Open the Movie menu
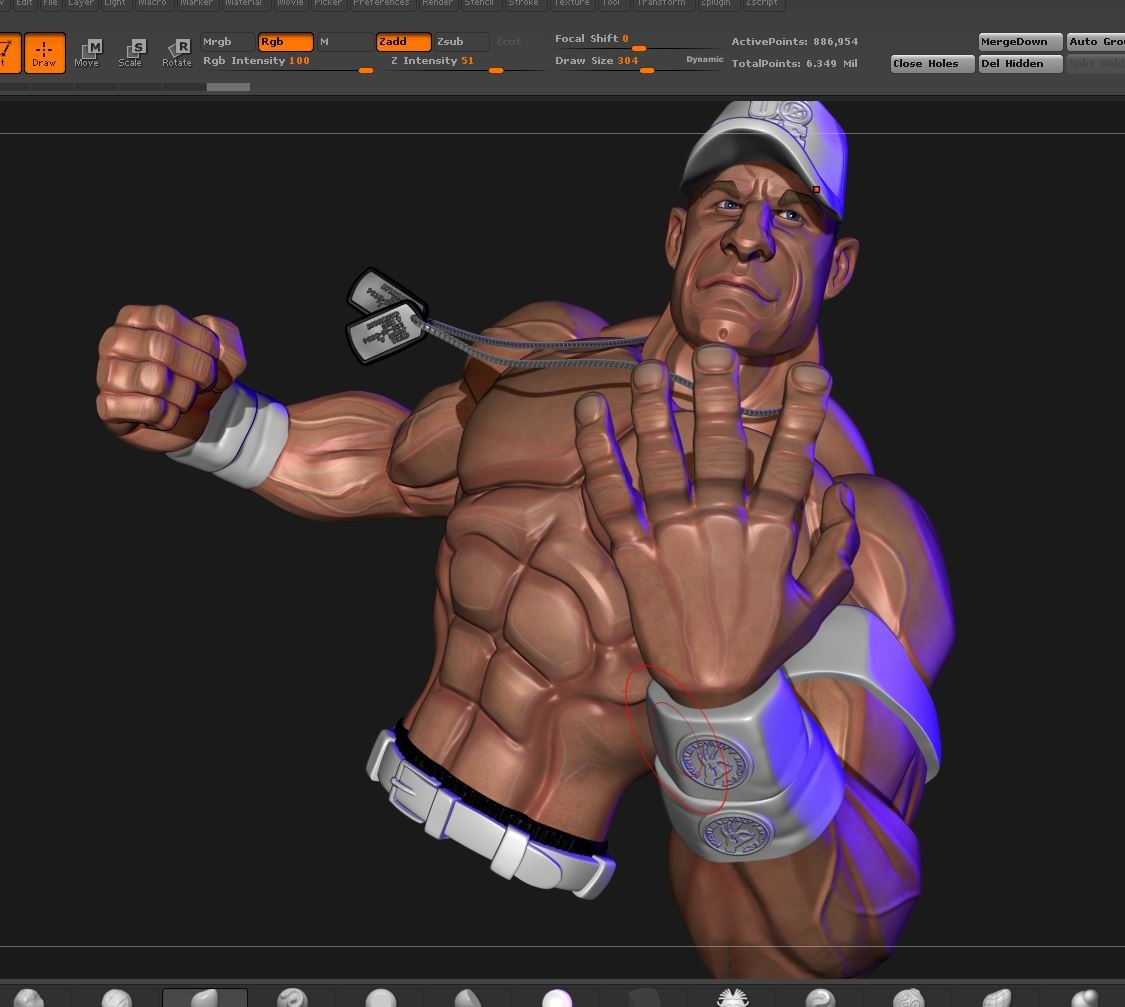1125x1007 pixels. (x=290, y=4)
